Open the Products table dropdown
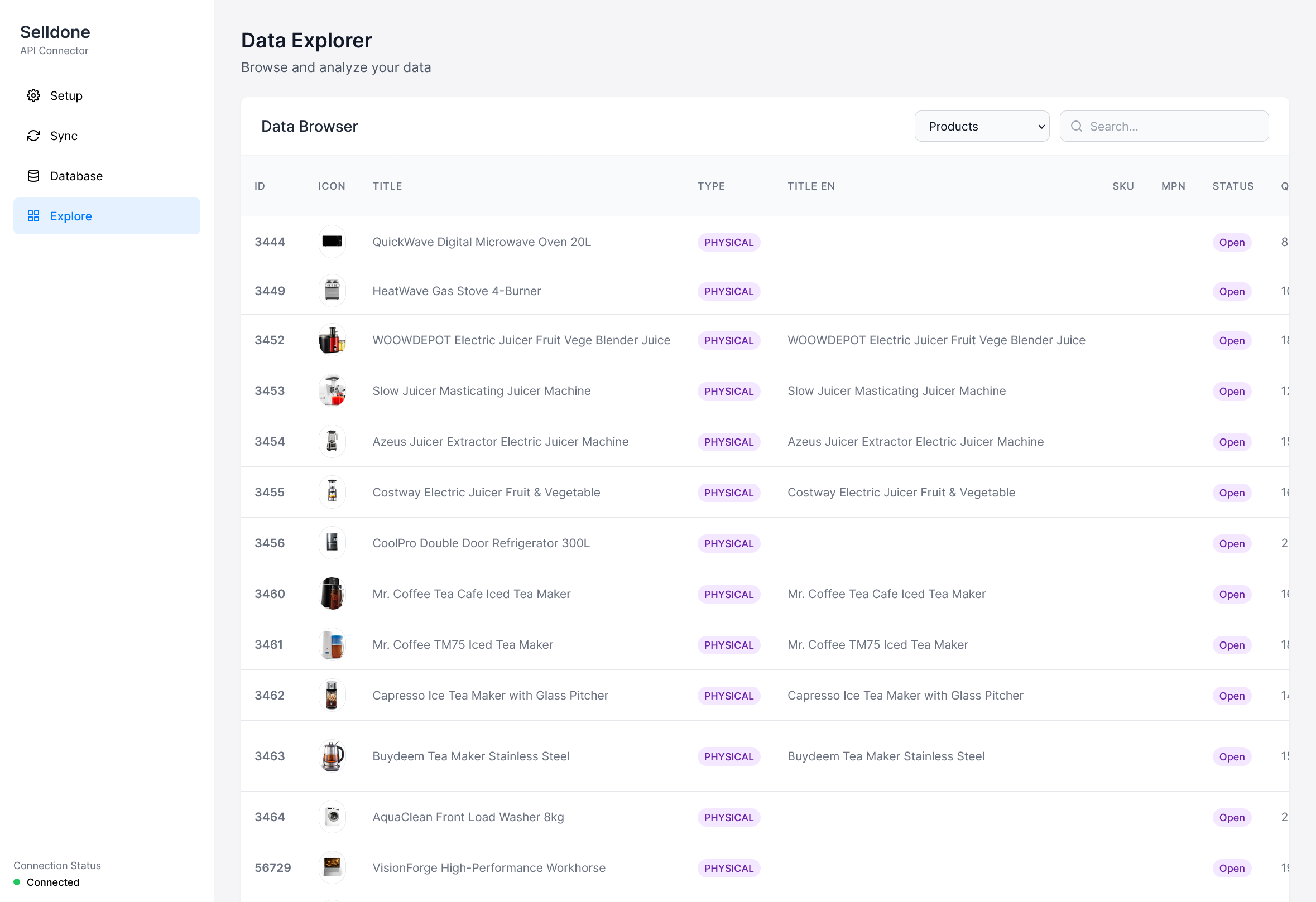Screen dimensions: 1316x902 [x=981, y=126]
